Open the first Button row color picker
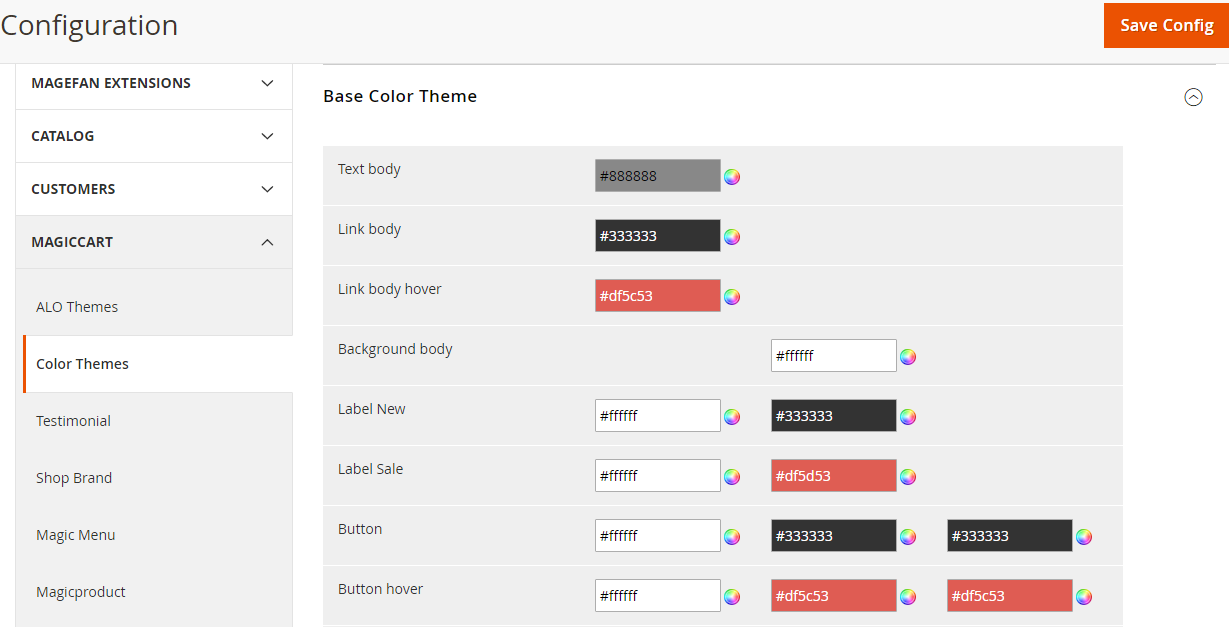1229x627 pixels. (x=732, y=536)
